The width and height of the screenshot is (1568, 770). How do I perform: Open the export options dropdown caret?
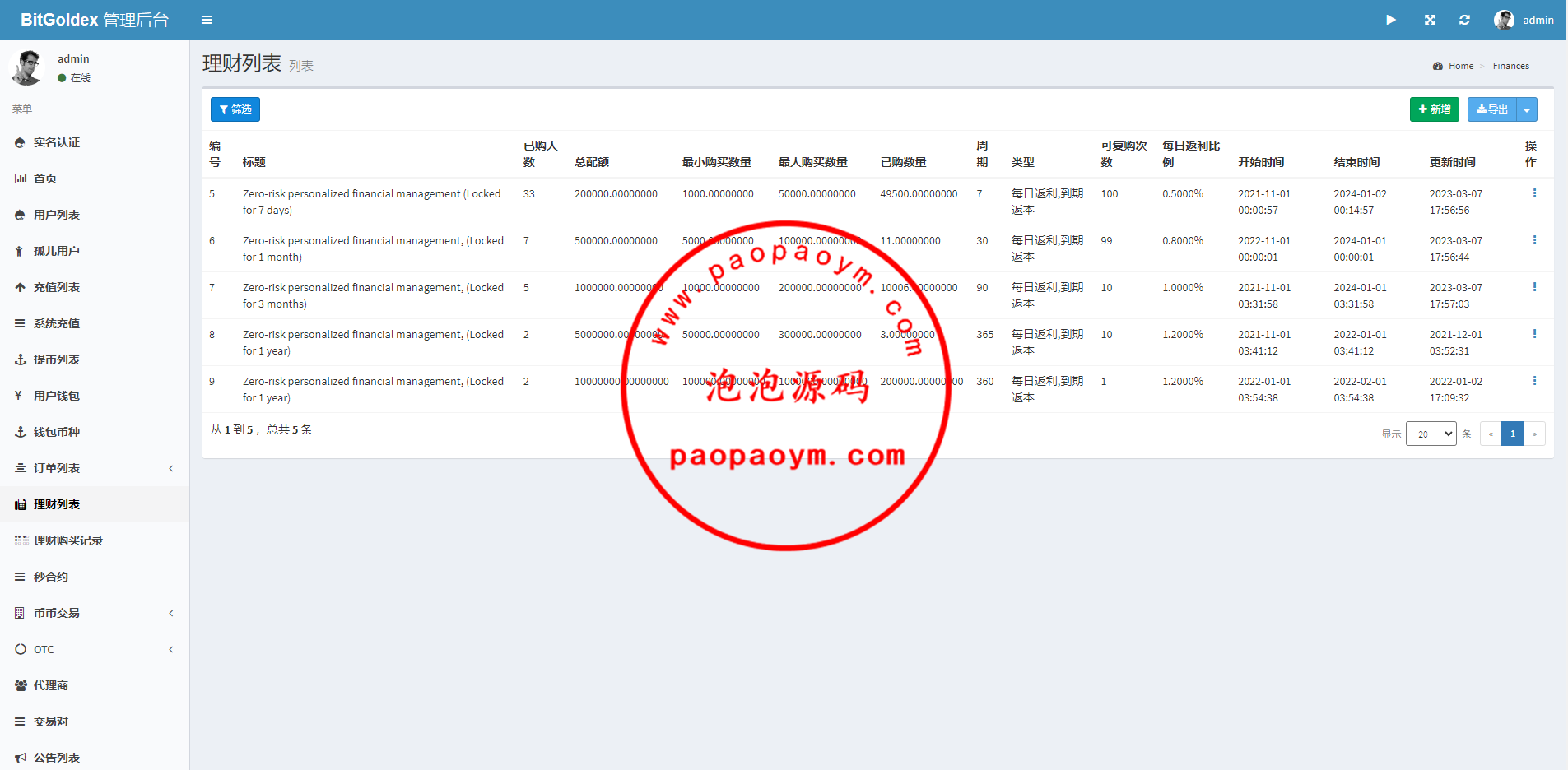pyautogui.click(x=1527, y=109)
